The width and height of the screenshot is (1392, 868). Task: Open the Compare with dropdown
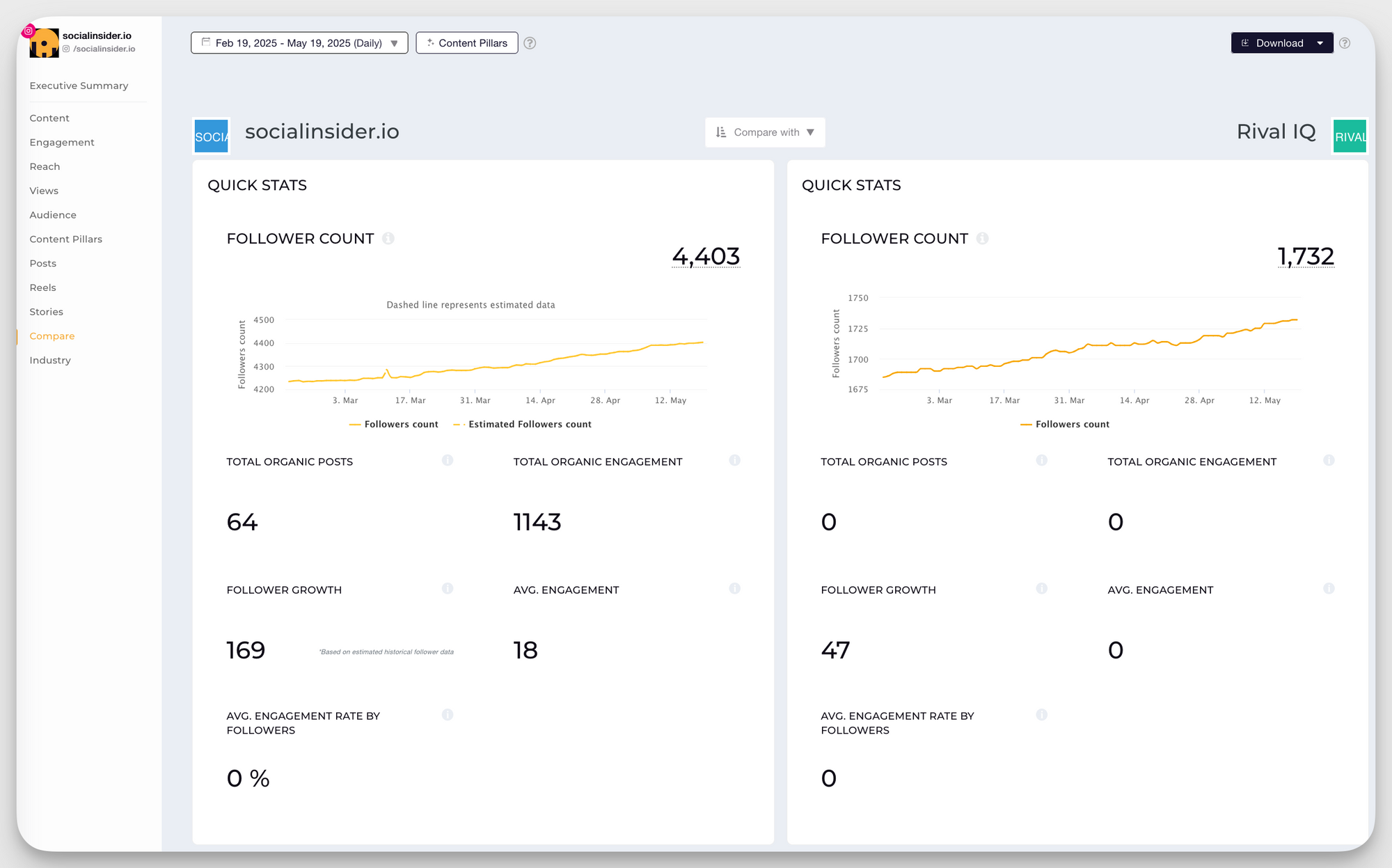pyautogui.click(x=765, y=132)
